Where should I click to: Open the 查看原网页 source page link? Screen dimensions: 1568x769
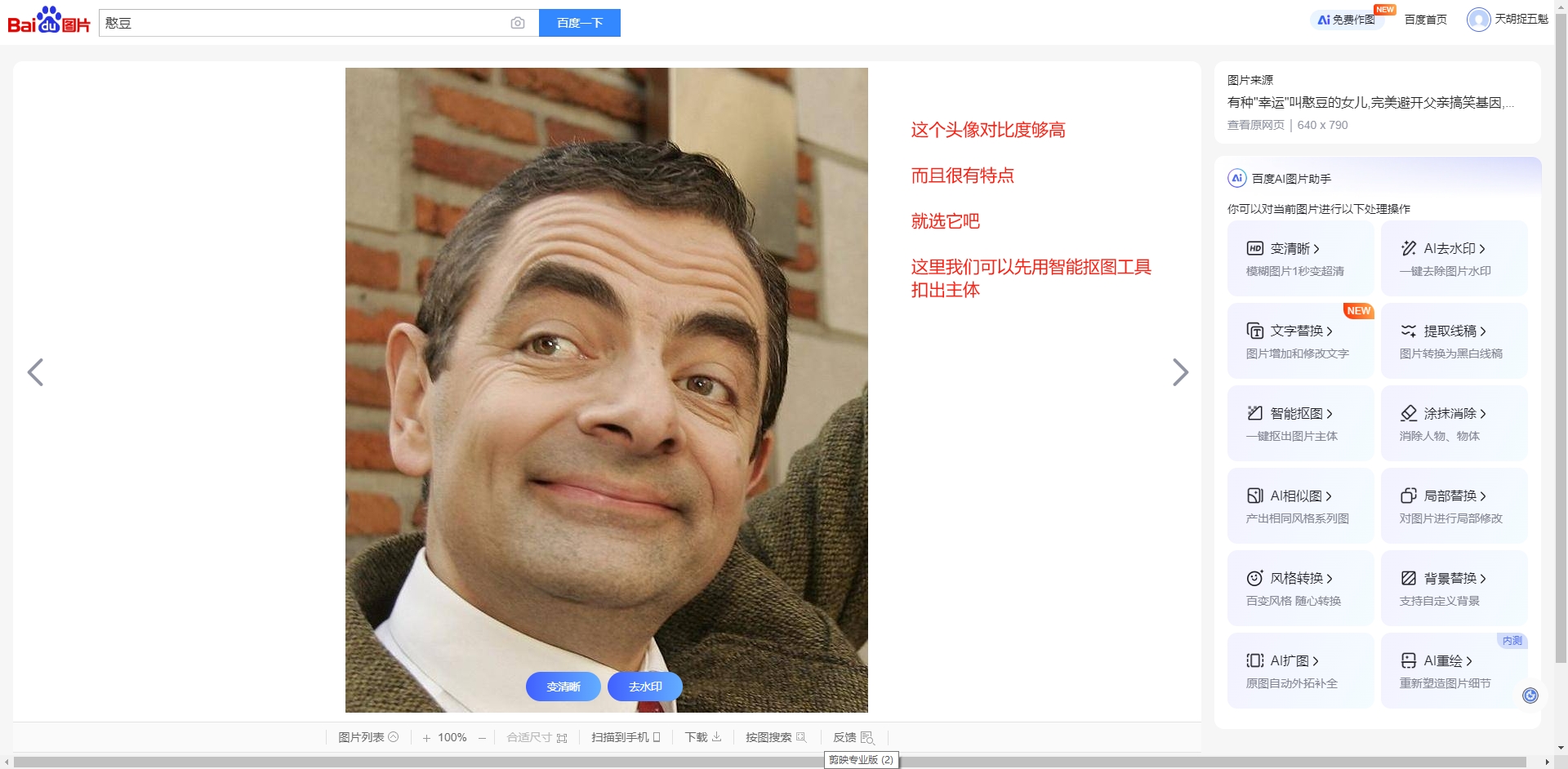point(1255,125)
